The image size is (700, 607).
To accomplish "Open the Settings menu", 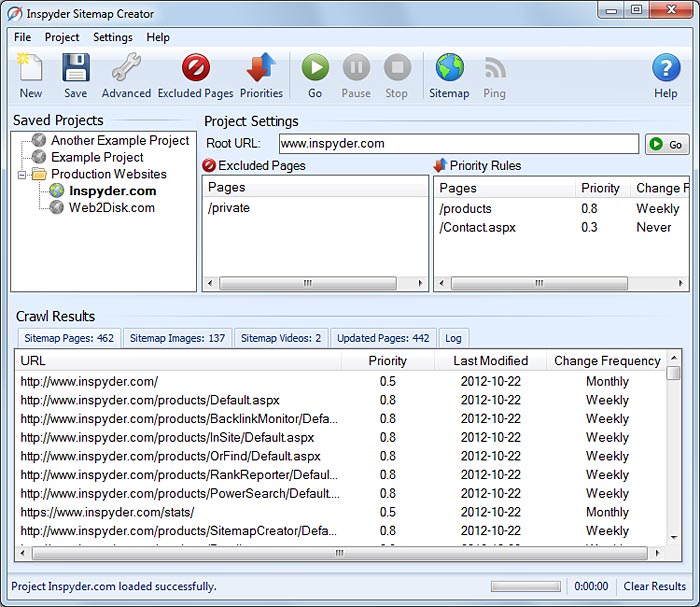I will point(112,37).
